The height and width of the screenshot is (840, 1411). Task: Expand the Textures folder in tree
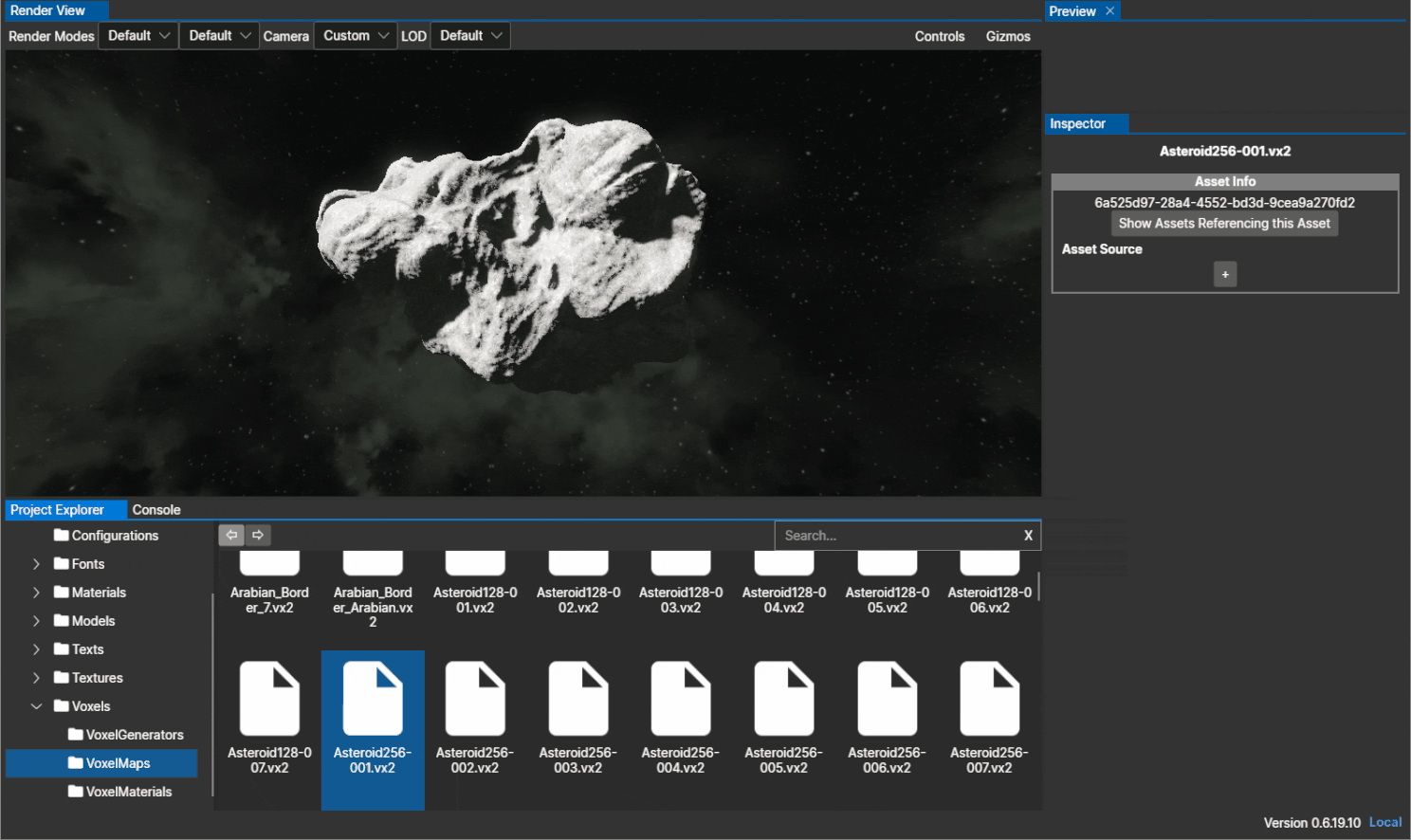point(36,678)
